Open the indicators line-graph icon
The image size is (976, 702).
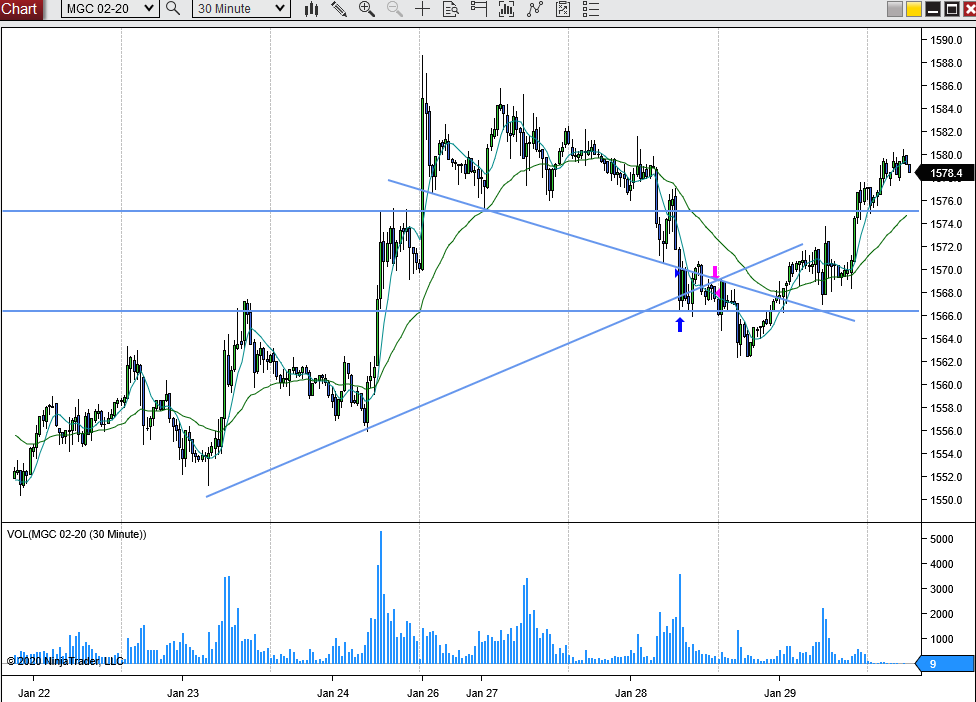[x=535, y=9]
